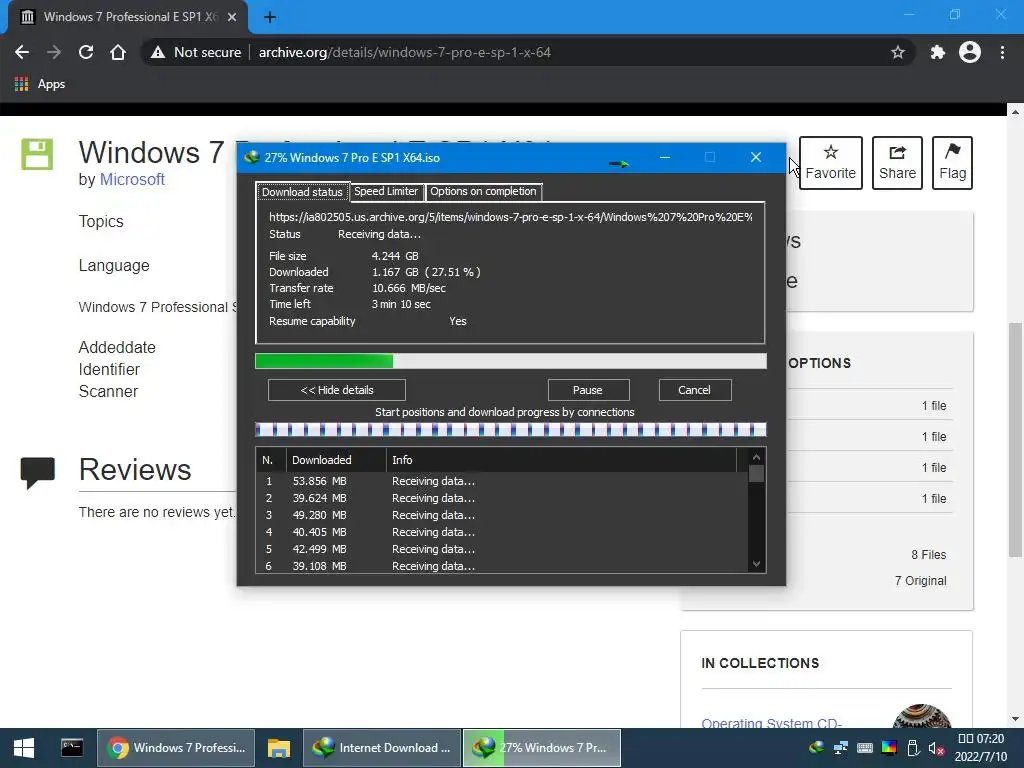The height and width of the screenshot is (768, 1024).
Task: Open the taskbar clock showing 07:20
Action: pos(981,748)
